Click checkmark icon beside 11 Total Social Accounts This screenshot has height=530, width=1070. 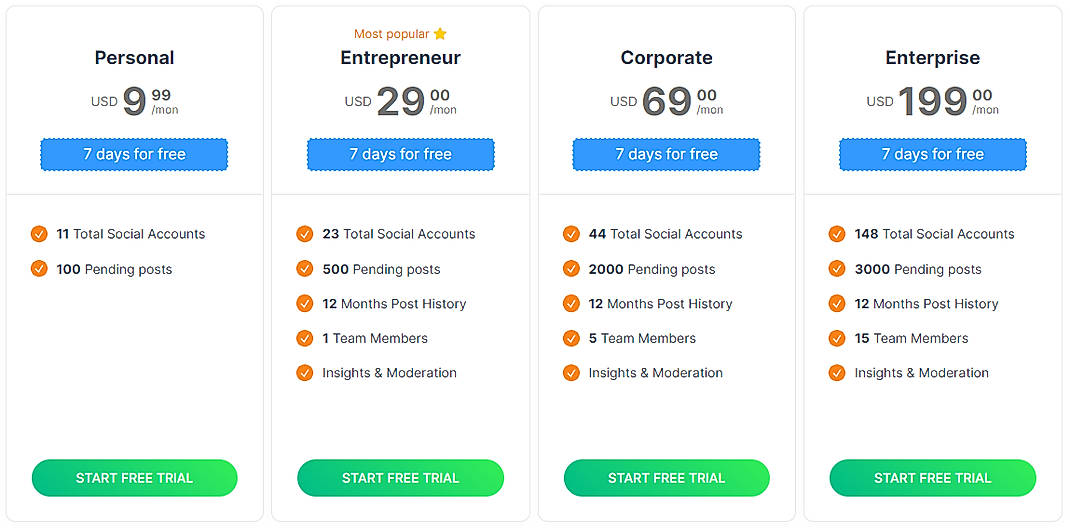[x=39, y=234]
